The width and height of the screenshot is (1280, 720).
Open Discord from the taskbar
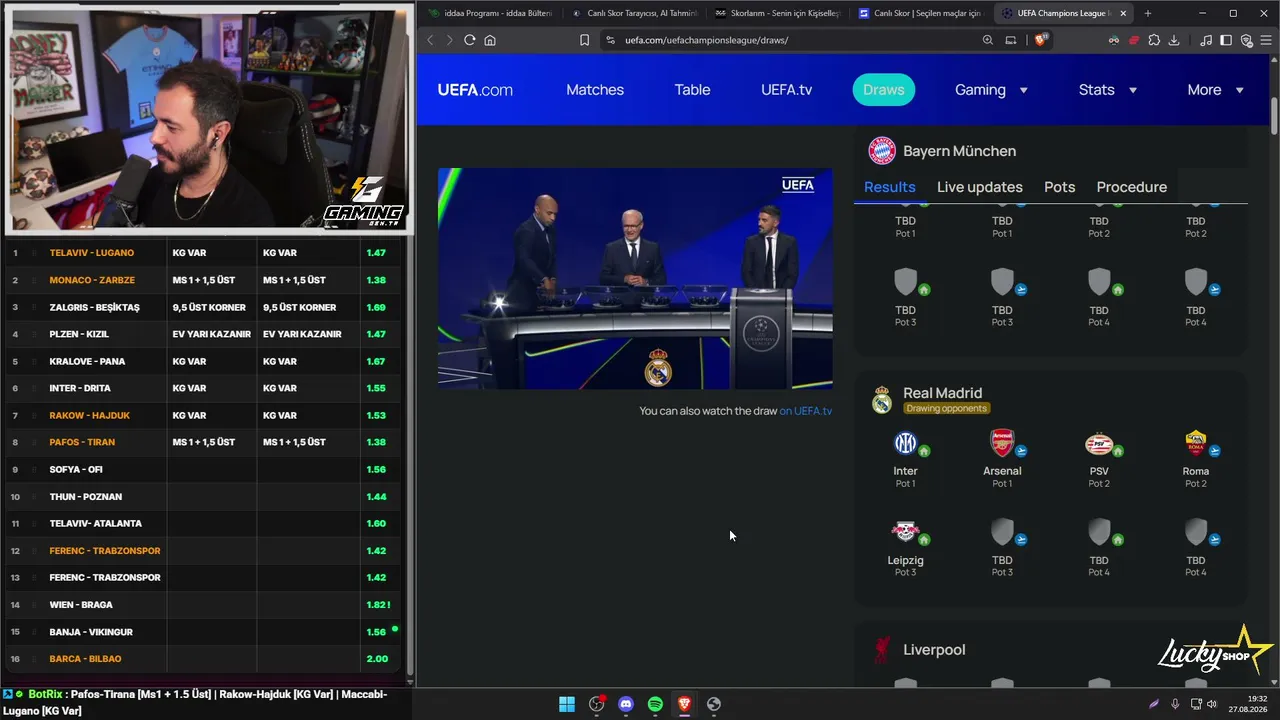click(626, 704)
